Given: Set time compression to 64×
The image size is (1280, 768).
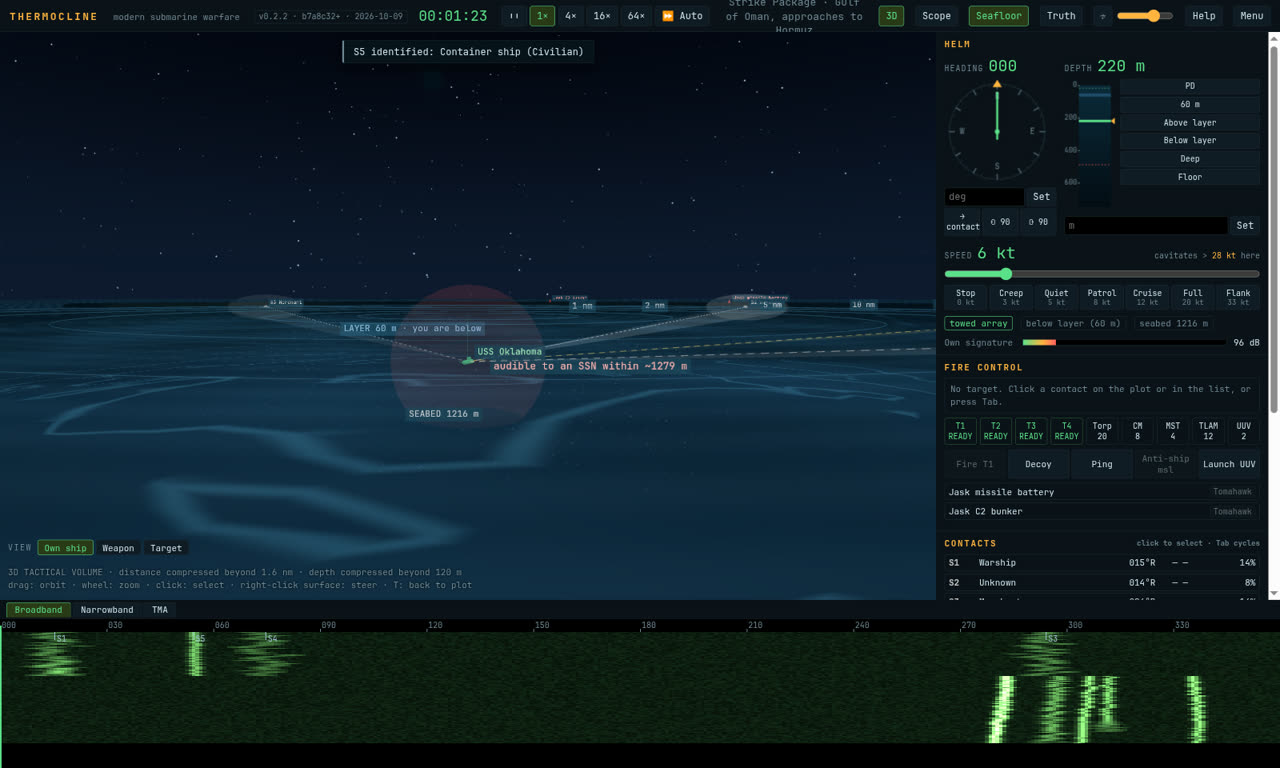Looking at the screenshot, I should (x=636, y=16).
